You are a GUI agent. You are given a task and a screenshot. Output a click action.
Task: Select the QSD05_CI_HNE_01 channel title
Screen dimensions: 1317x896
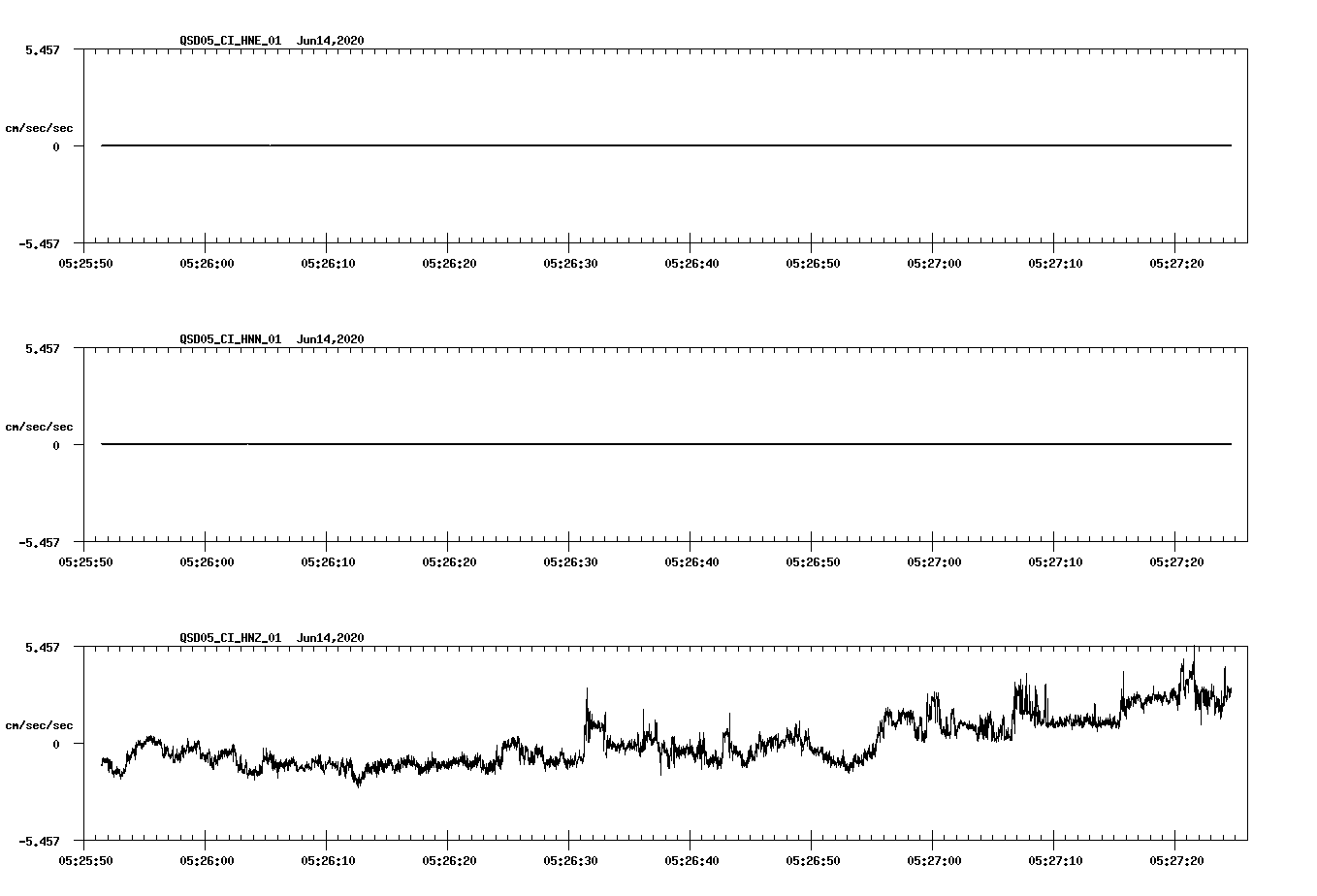click(x=231, y=41)
